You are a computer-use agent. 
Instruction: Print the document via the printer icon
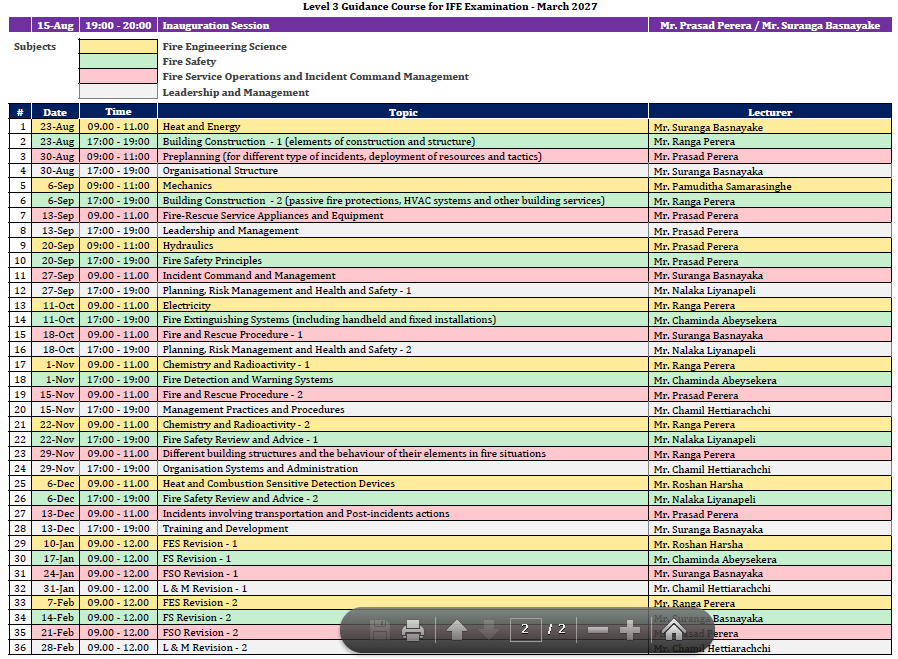click(x=413, y=630)
